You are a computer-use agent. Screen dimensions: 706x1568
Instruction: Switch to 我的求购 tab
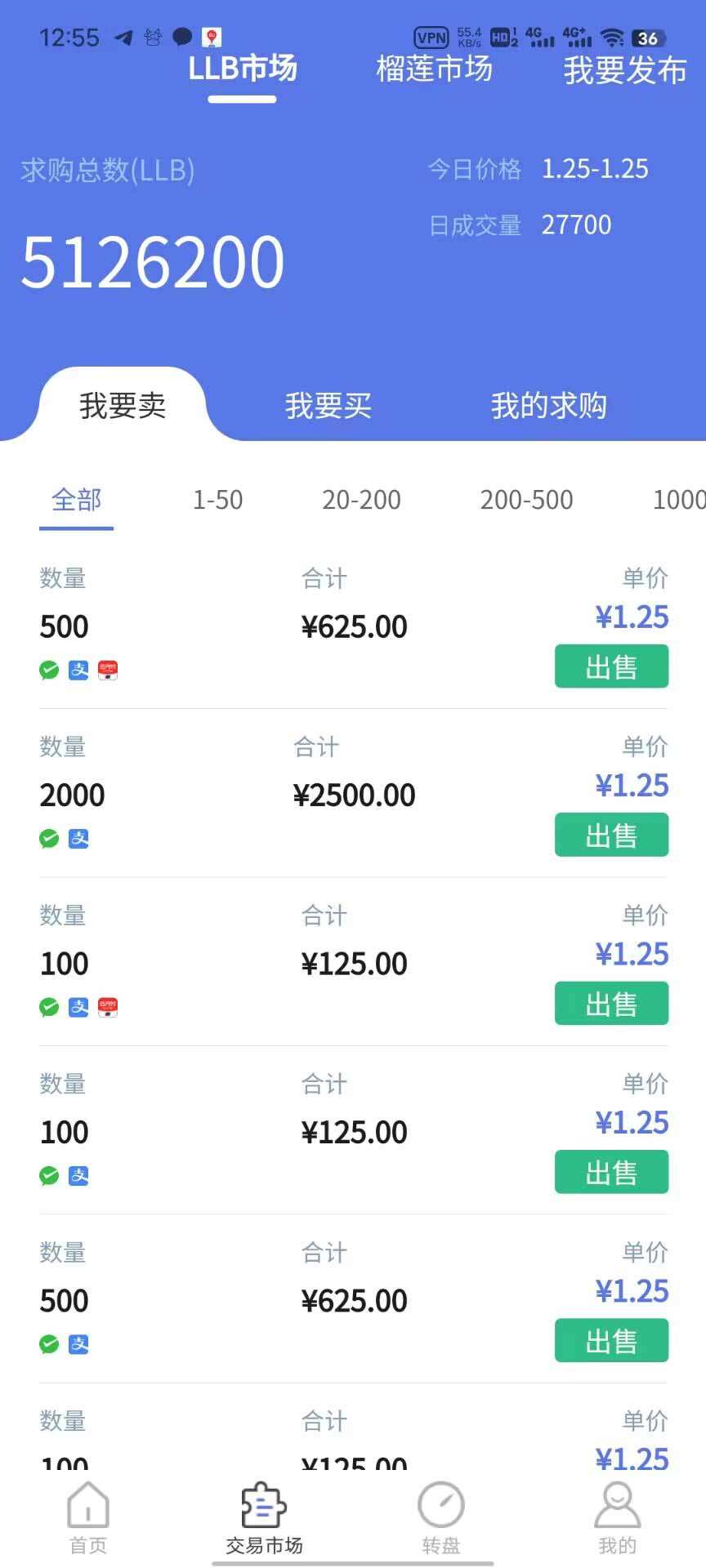click(548, 405)
